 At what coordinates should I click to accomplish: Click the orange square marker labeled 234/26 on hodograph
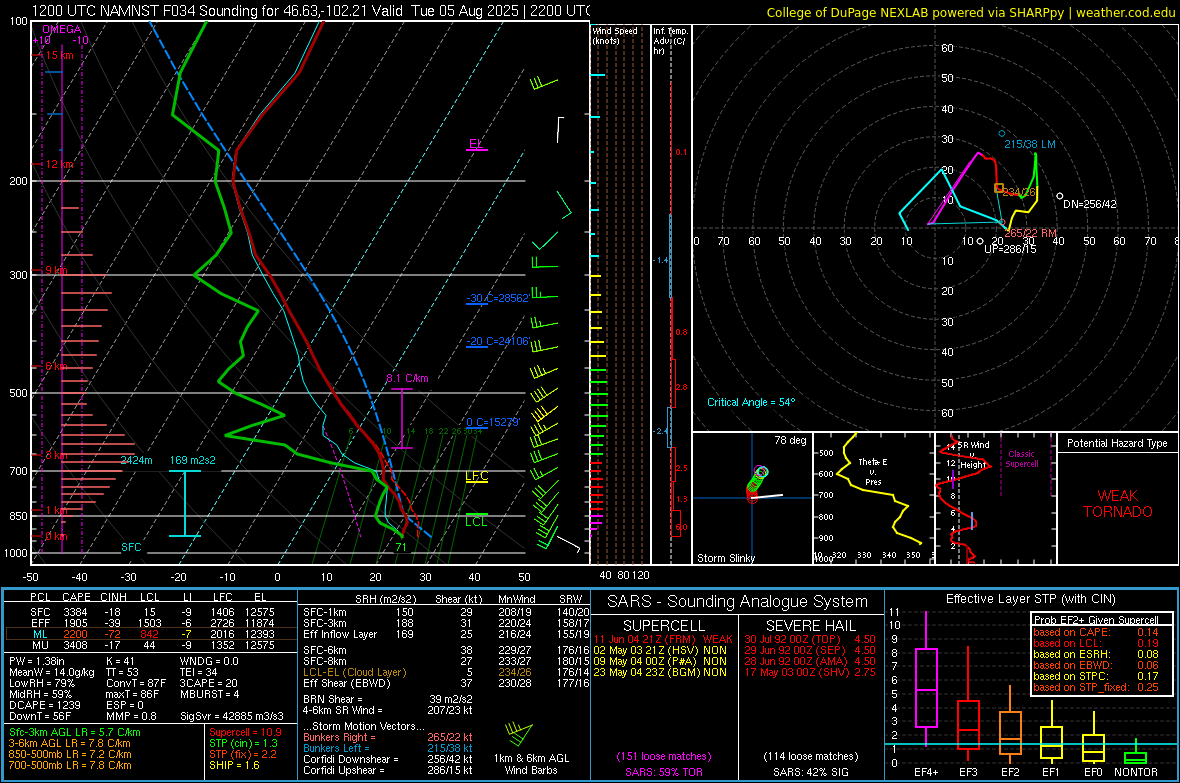tap(999, 188)
